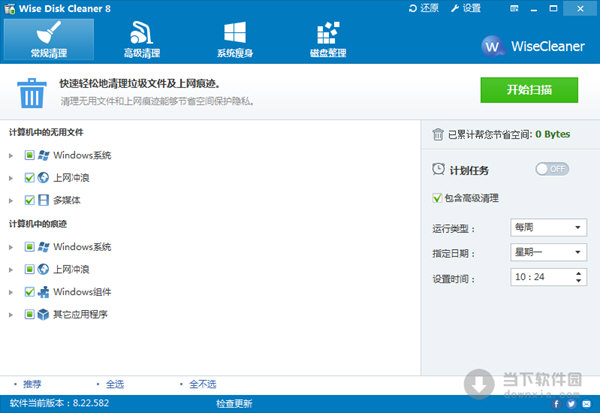The image size is (600, 413).
Task: Toggle the 其它应用程序 checkbox
Action: coord(29,314)
